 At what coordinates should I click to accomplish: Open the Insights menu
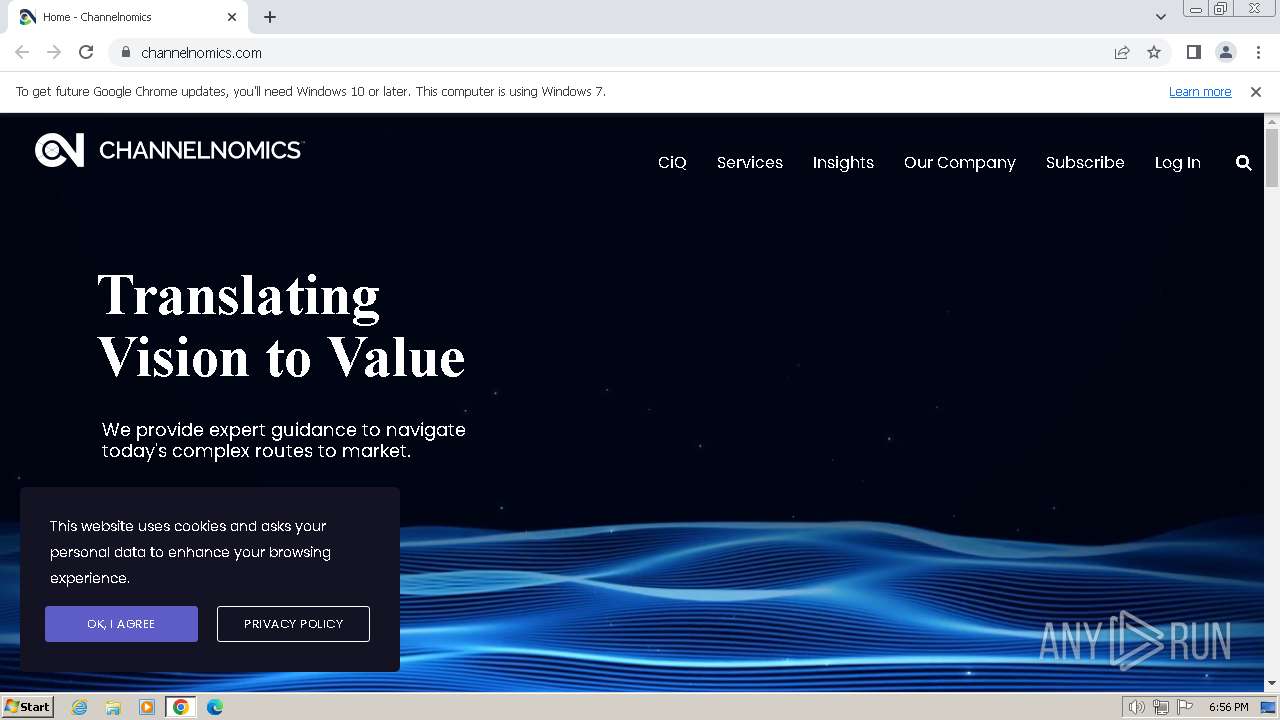pos(843,163)
